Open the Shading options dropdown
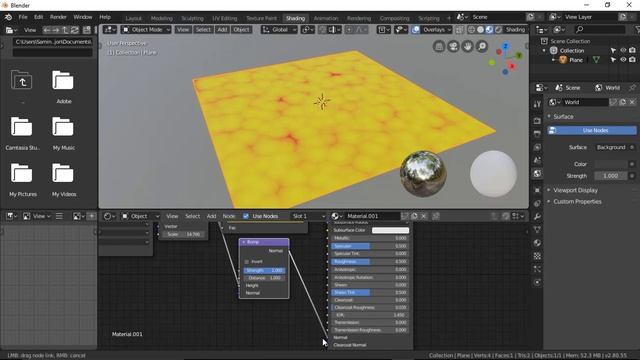Image resolution: width=640 pixels, height=360 pixels. pyautogui.click(x=516, y=30)
